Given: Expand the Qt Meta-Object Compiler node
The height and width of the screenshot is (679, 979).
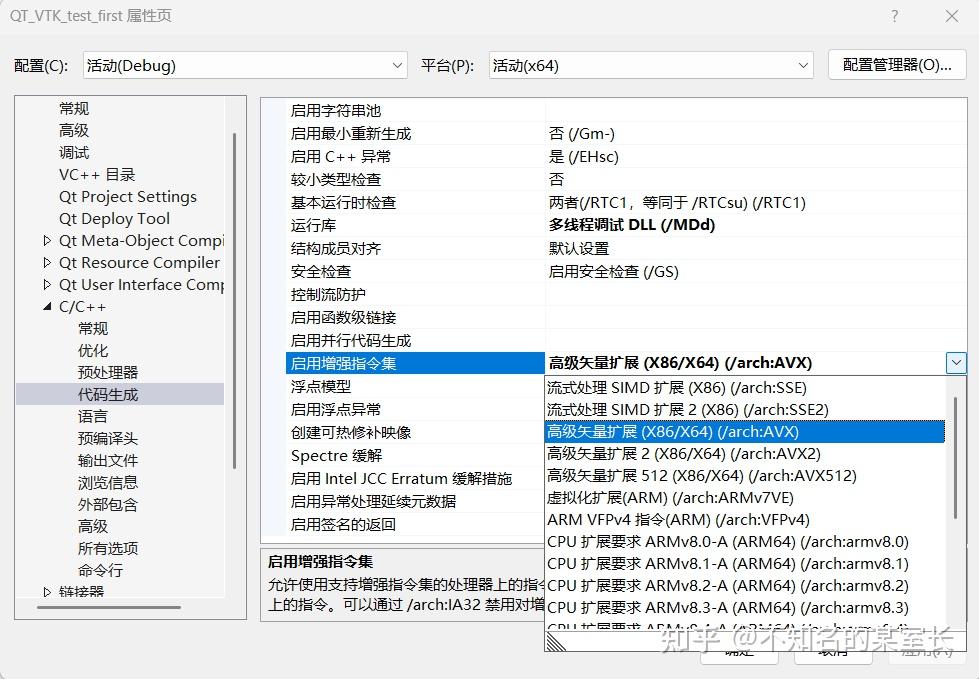Looking at the screenshot, I should pyautogui.click(x=47, y=240).
